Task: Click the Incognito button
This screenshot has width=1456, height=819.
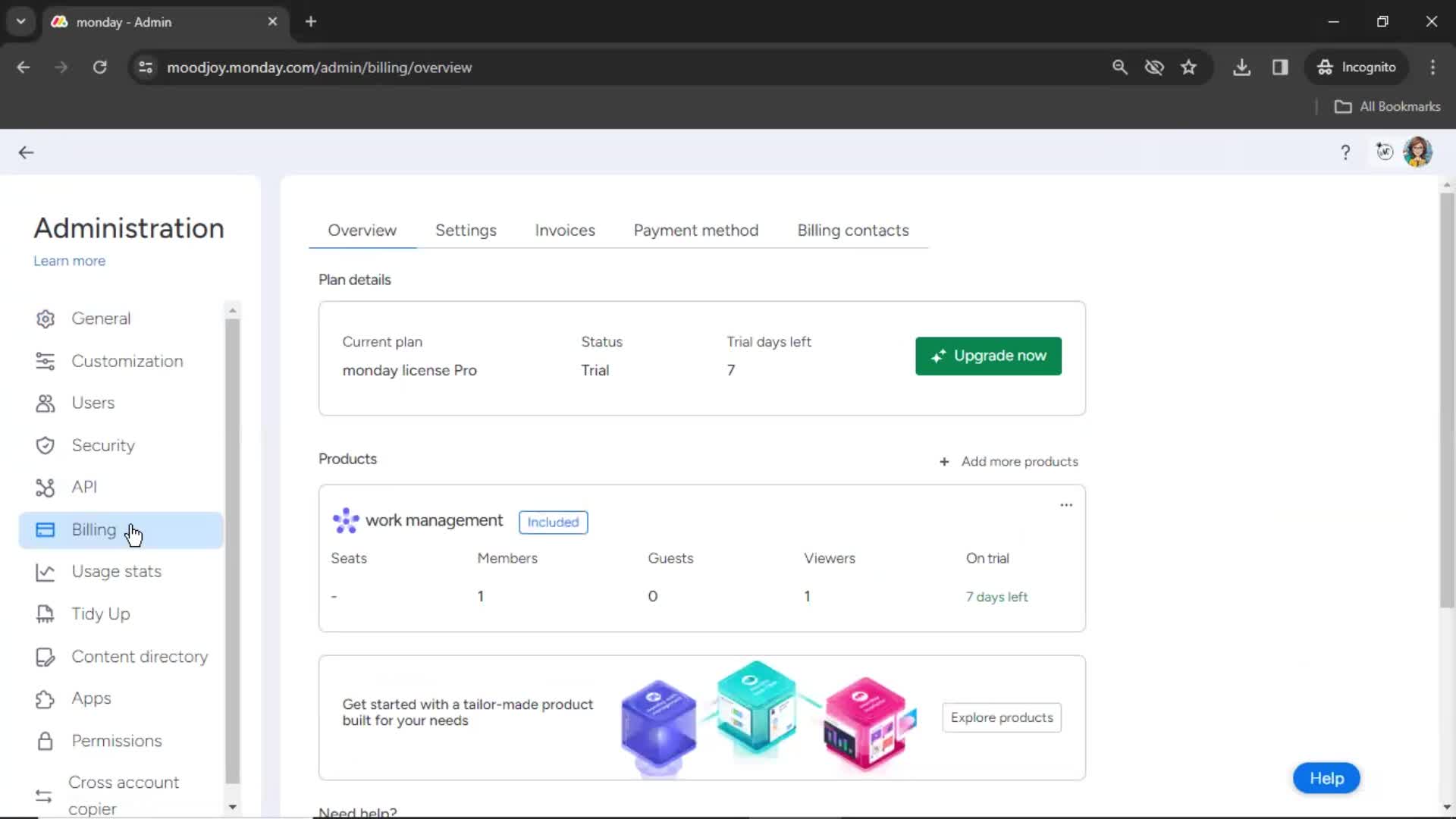Action: 1357,67
